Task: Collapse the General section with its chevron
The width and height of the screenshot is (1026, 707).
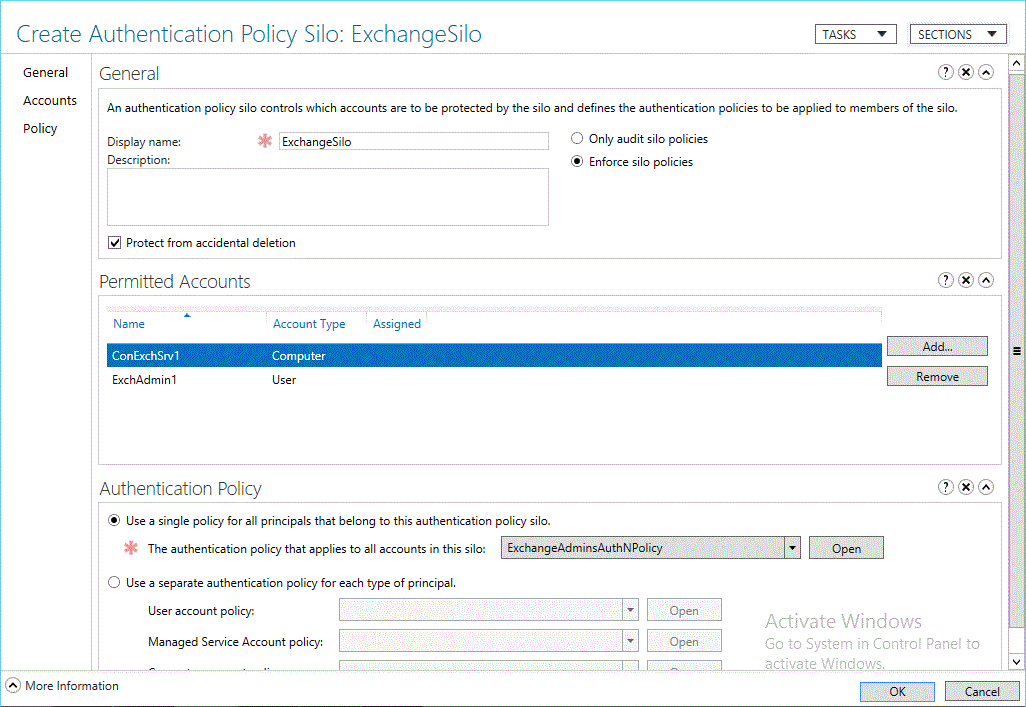Action: [986, 72]
